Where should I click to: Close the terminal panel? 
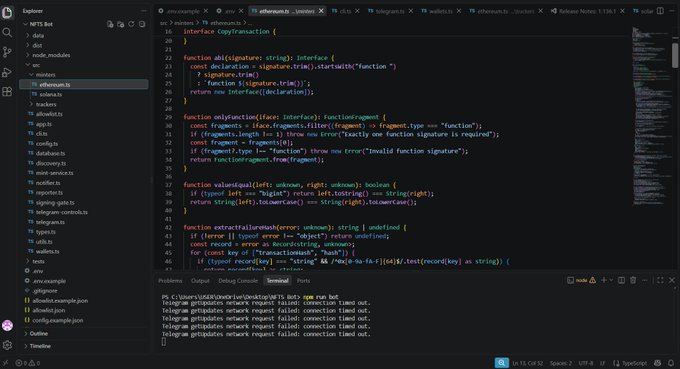672,281
